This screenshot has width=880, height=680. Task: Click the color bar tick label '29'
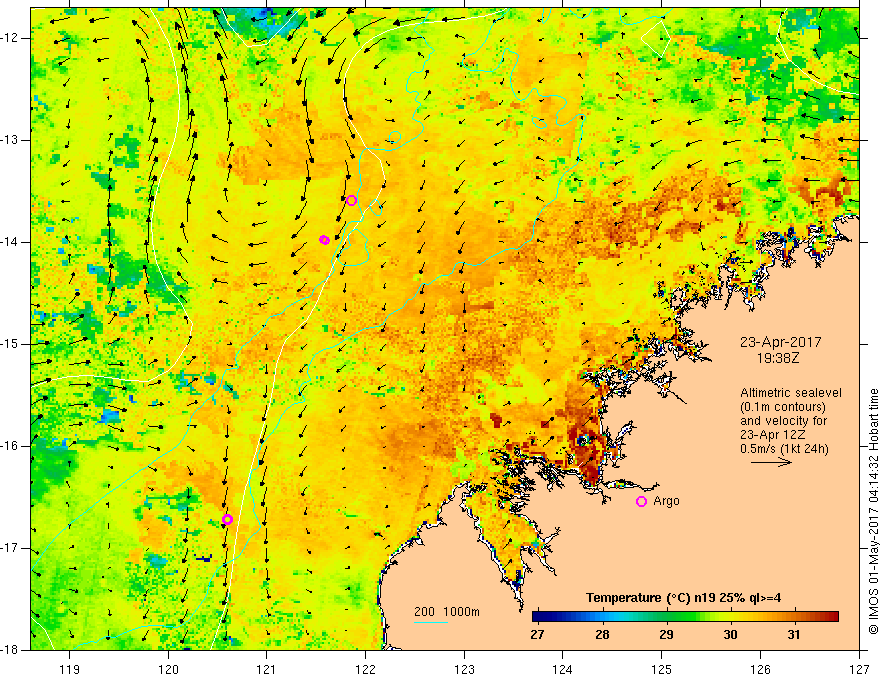(666, 635)
